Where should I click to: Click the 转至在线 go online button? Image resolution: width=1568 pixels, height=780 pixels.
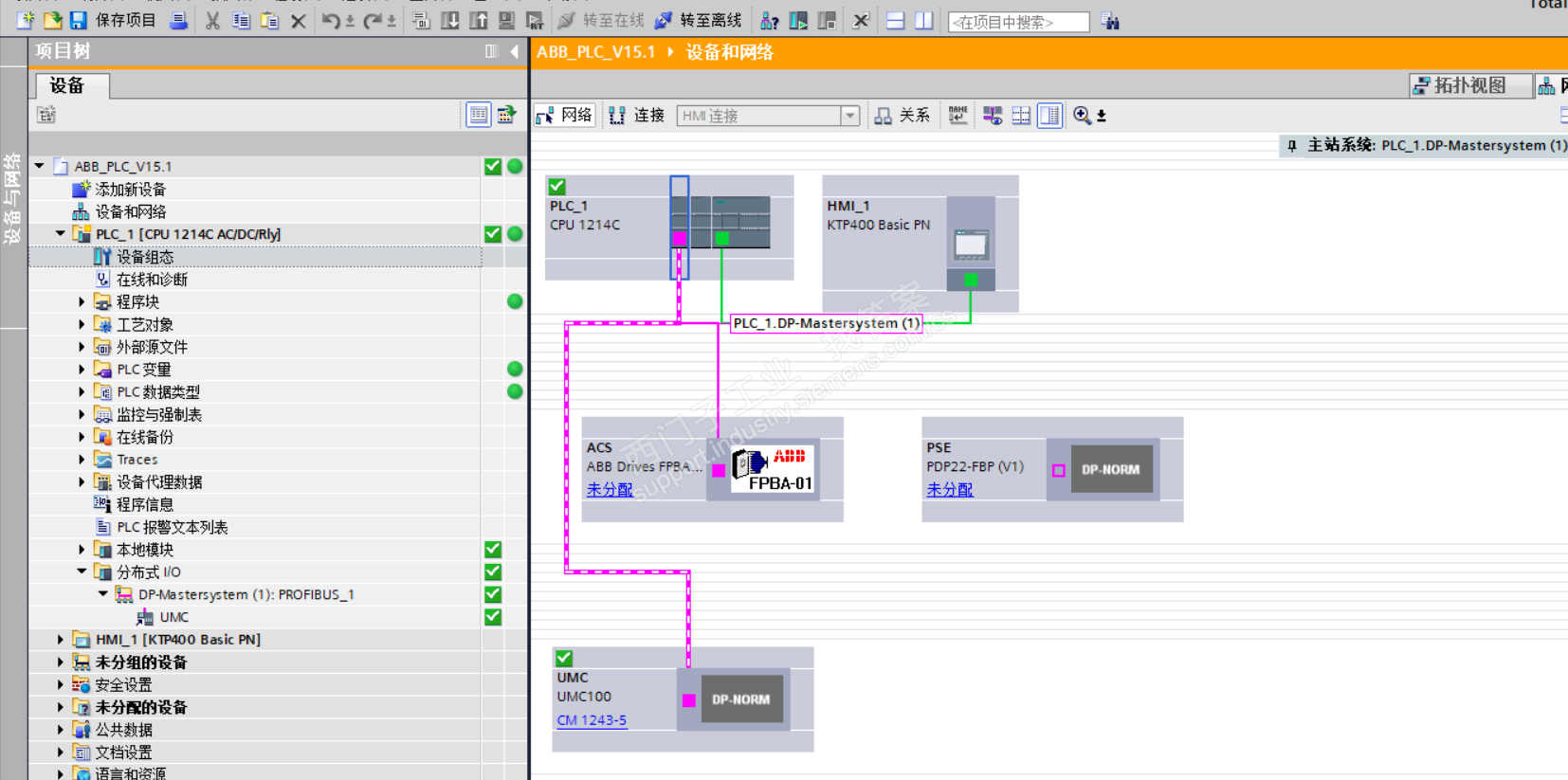tap(601, 20)
